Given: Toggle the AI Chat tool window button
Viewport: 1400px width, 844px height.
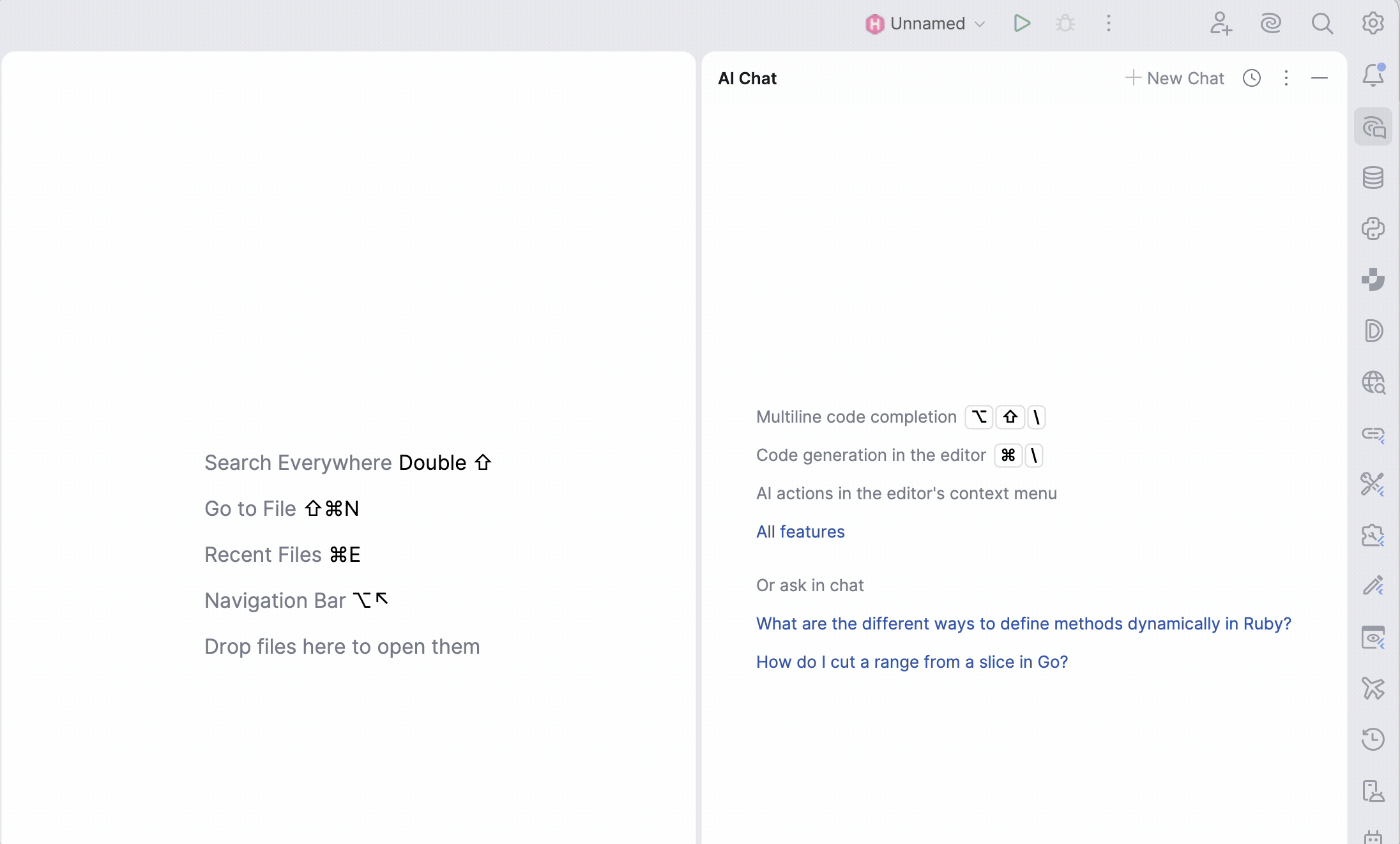Looking at the screenshot, I should [x=1373, y=127].
